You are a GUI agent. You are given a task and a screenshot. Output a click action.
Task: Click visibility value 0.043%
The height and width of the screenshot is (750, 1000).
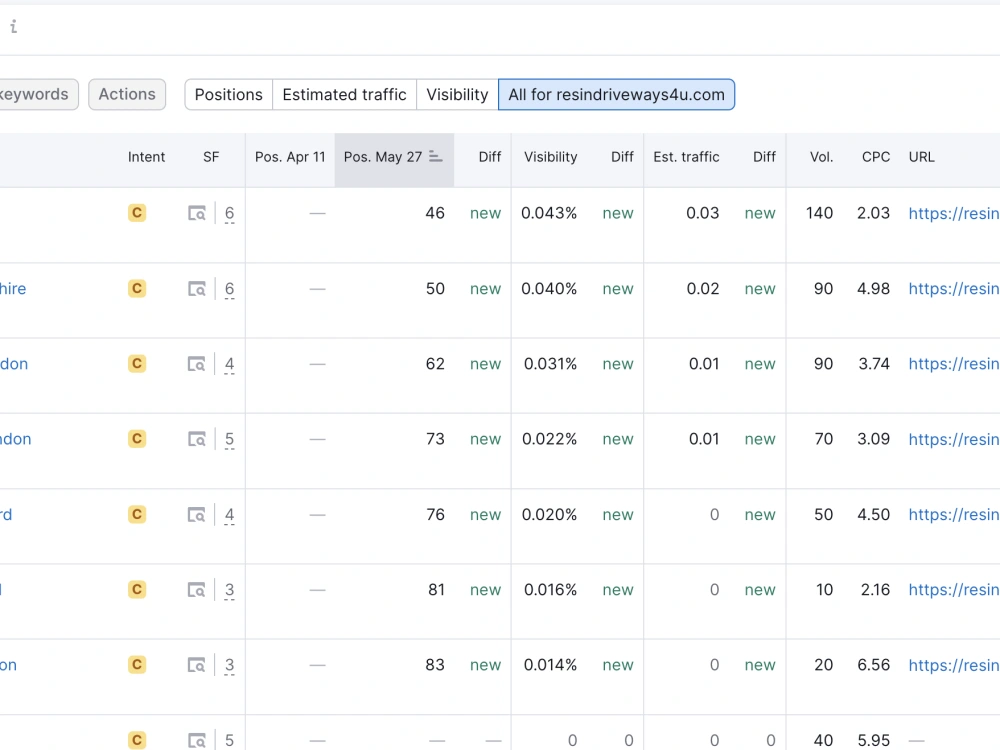[x=549, y=213]
